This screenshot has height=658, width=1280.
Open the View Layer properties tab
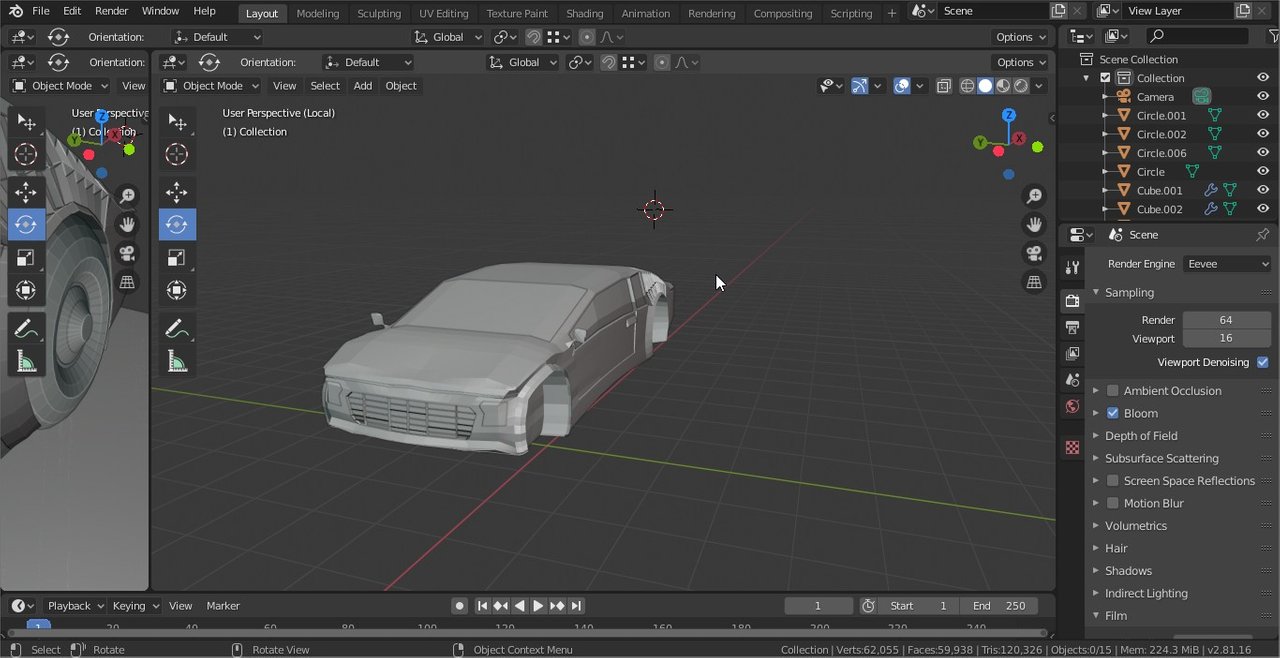1072,353
